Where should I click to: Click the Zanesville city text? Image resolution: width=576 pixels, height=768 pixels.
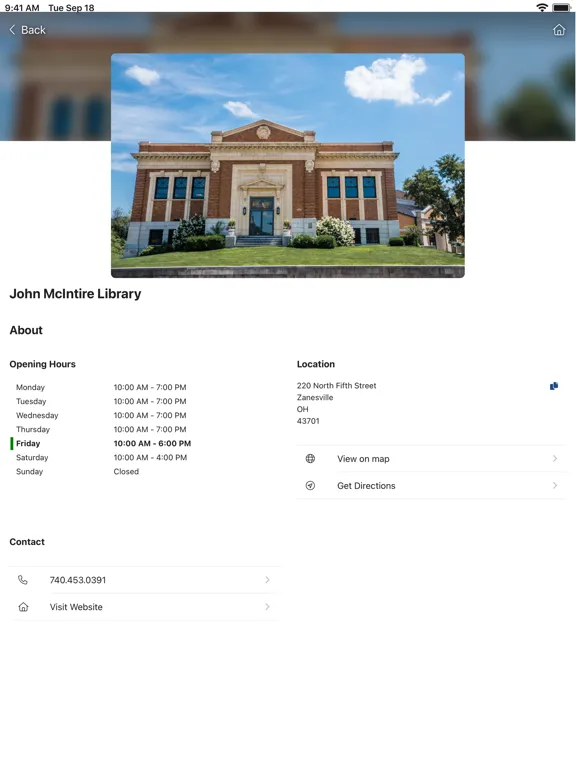315,397
